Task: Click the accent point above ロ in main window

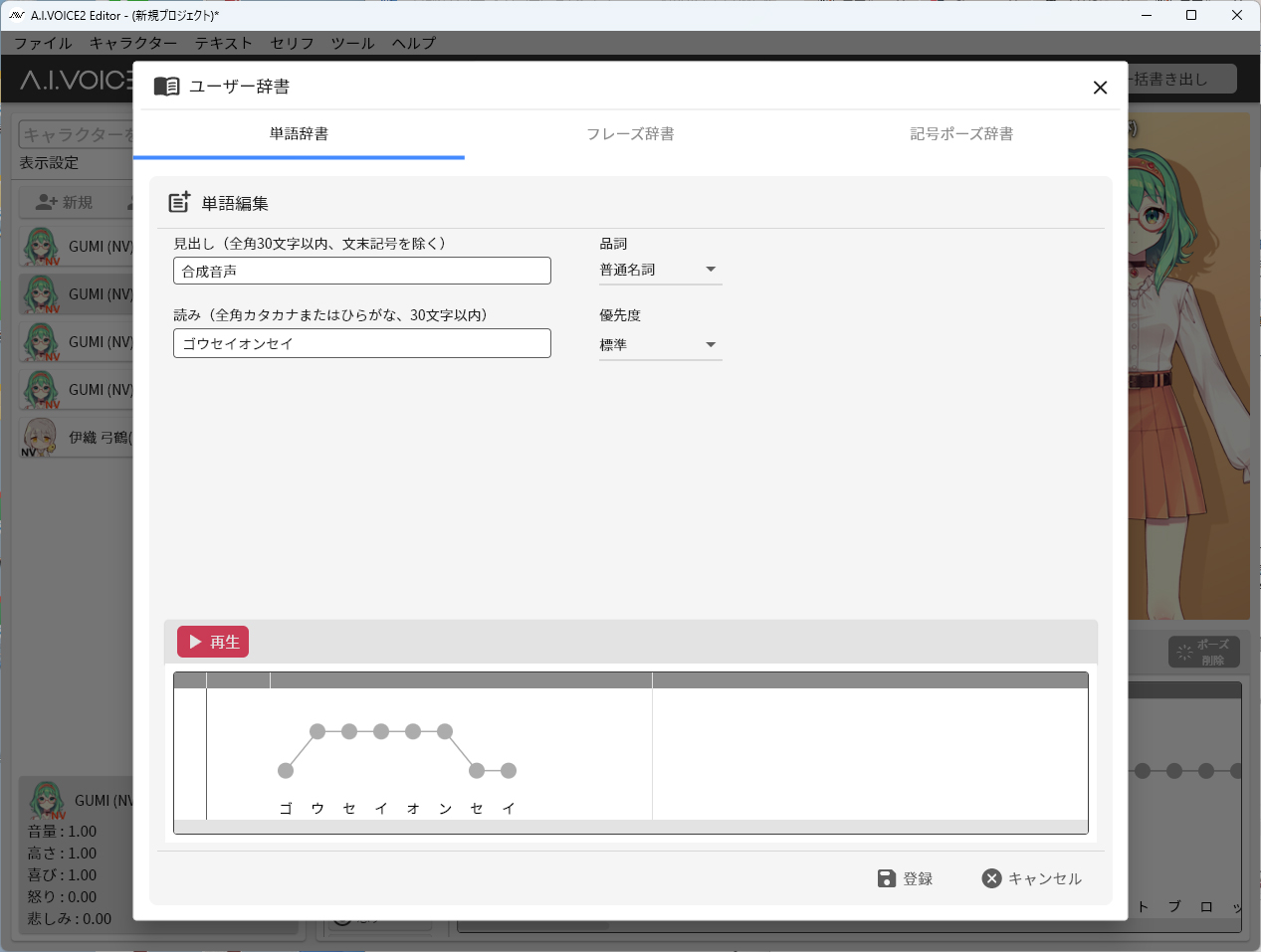Action: tap(1206, 771)
